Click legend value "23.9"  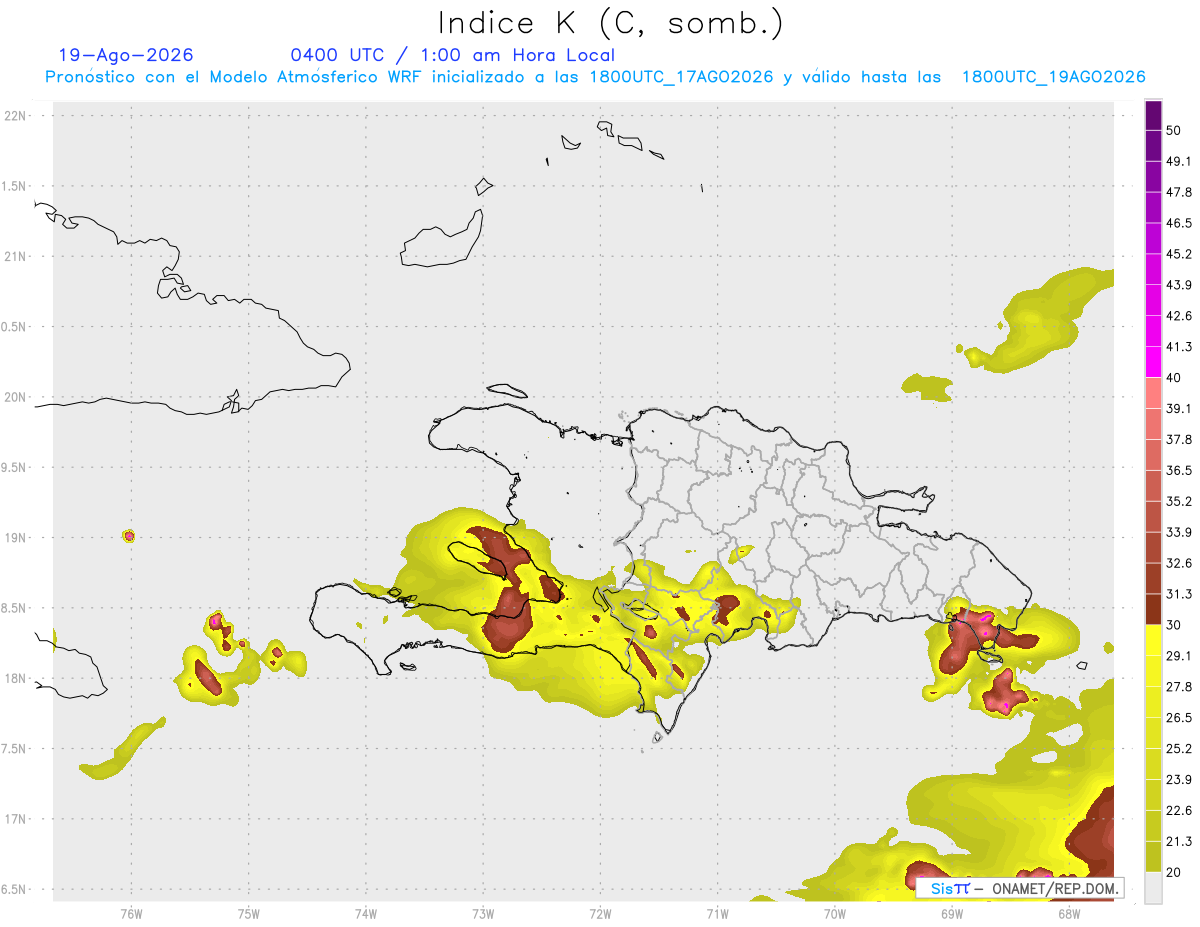(1178, 780)
